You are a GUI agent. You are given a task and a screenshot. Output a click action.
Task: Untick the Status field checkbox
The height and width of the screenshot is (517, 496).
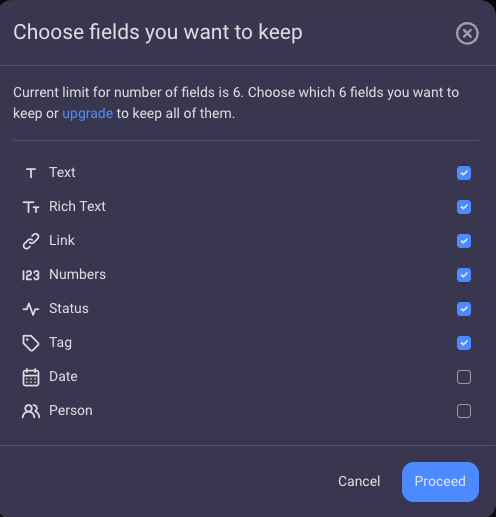[x=464, y=309]
